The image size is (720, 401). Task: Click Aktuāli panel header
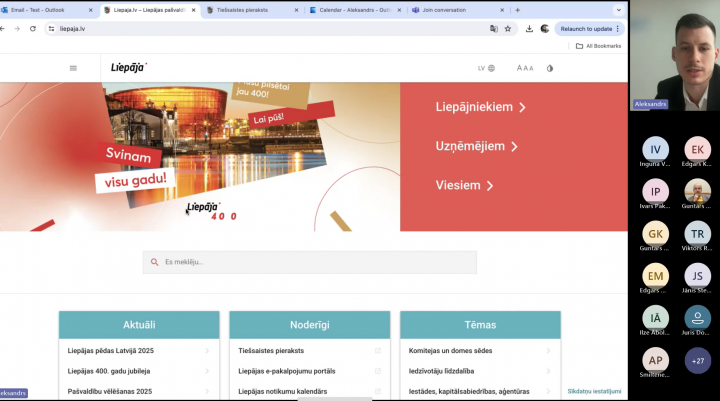pos(139,325)
